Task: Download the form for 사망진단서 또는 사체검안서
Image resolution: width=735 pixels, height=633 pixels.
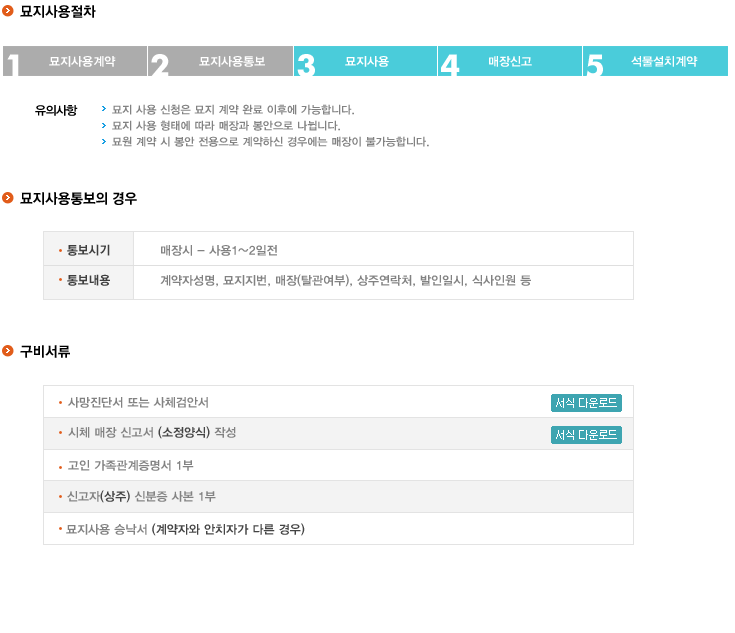Action: pyautogui.click(x=586, y=403)
